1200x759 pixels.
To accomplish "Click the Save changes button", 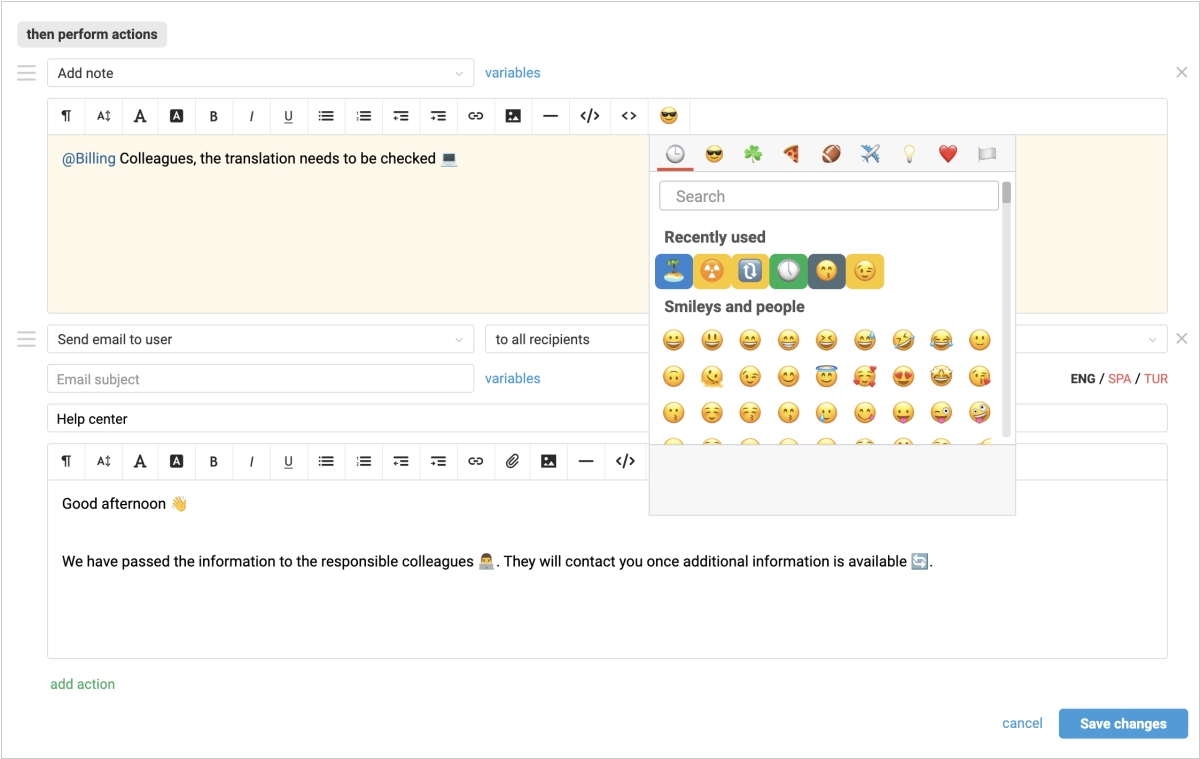I will pyautogui.click(x=1123, y=724).
